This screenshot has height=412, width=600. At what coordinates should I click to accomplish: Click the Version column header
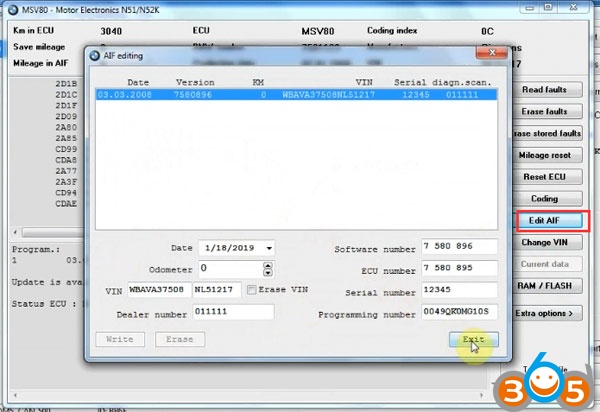(195, 83)
